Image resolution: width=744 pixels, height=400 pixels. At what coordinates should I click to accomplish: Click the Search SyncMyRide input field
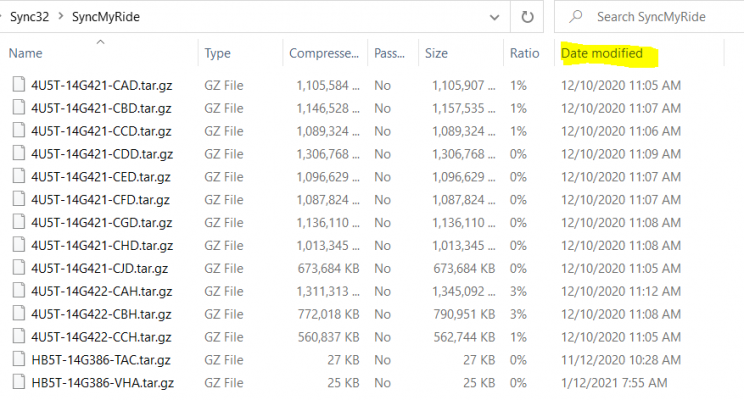tap(651, 17)
